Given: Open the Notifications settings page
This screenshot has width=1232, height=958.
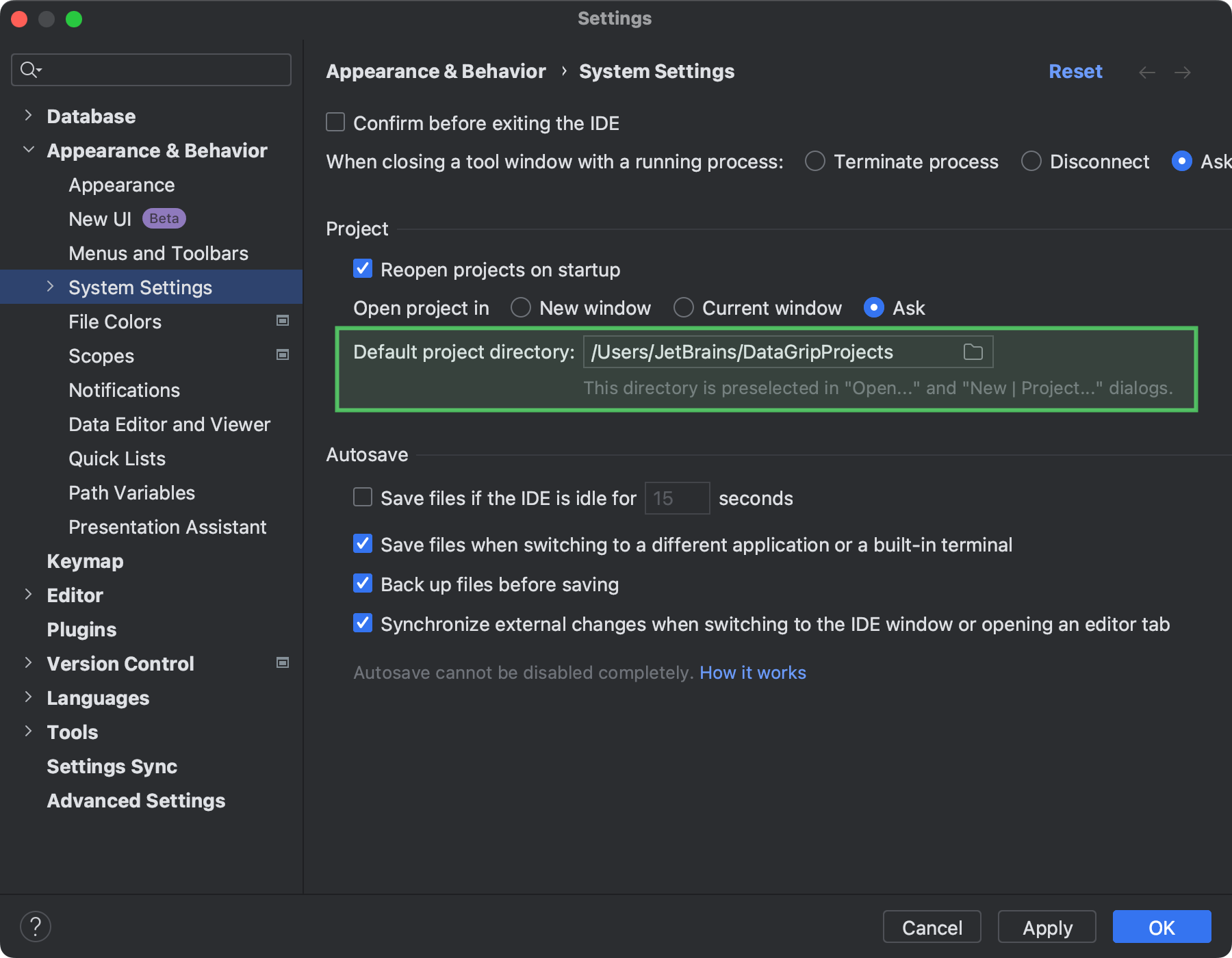Looking at the screenshot, I should click(x=124, y=389).
